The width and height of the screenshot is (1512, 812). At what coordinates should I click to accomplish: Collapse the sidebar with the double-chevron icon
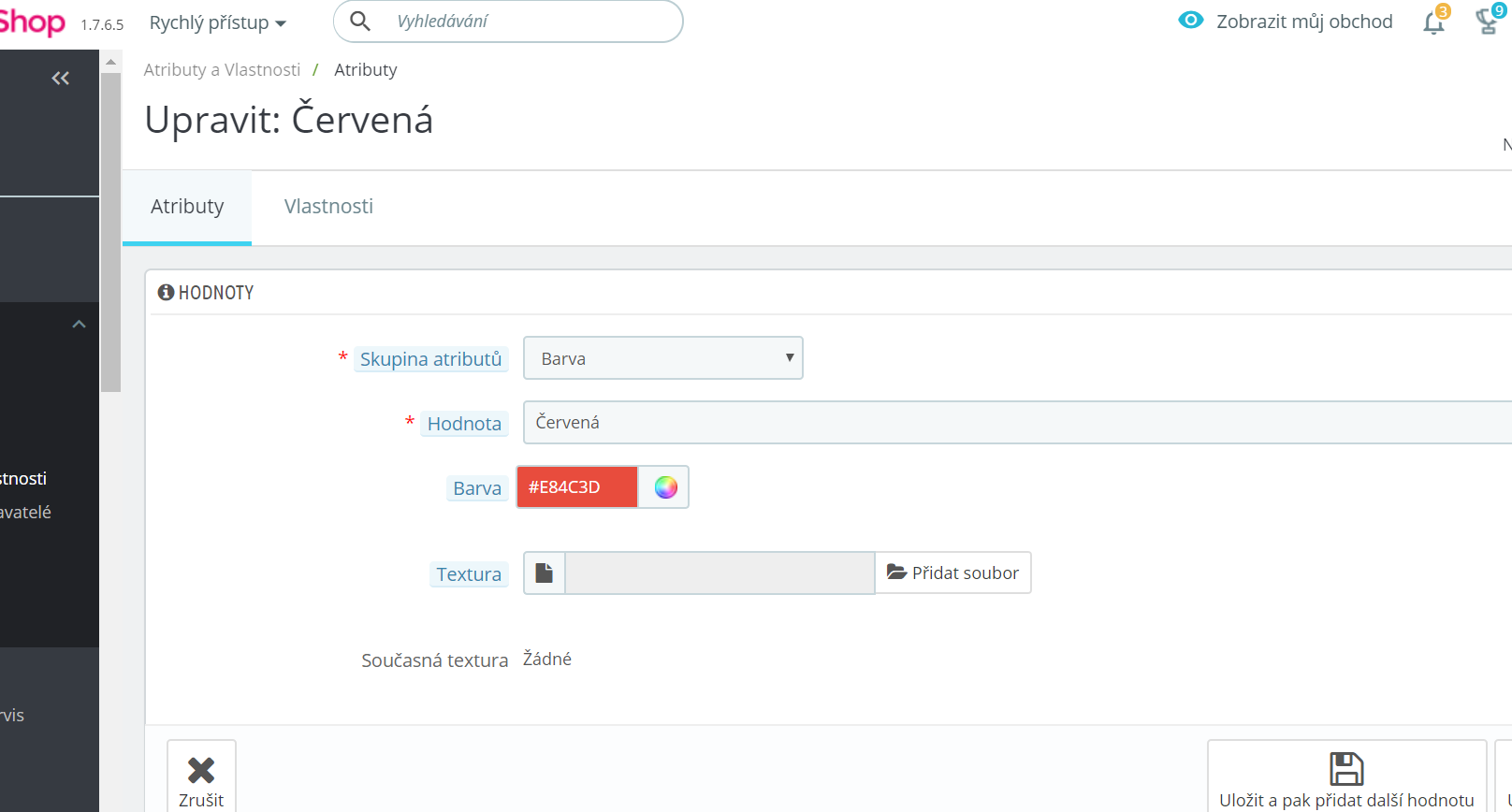point(61,79)
